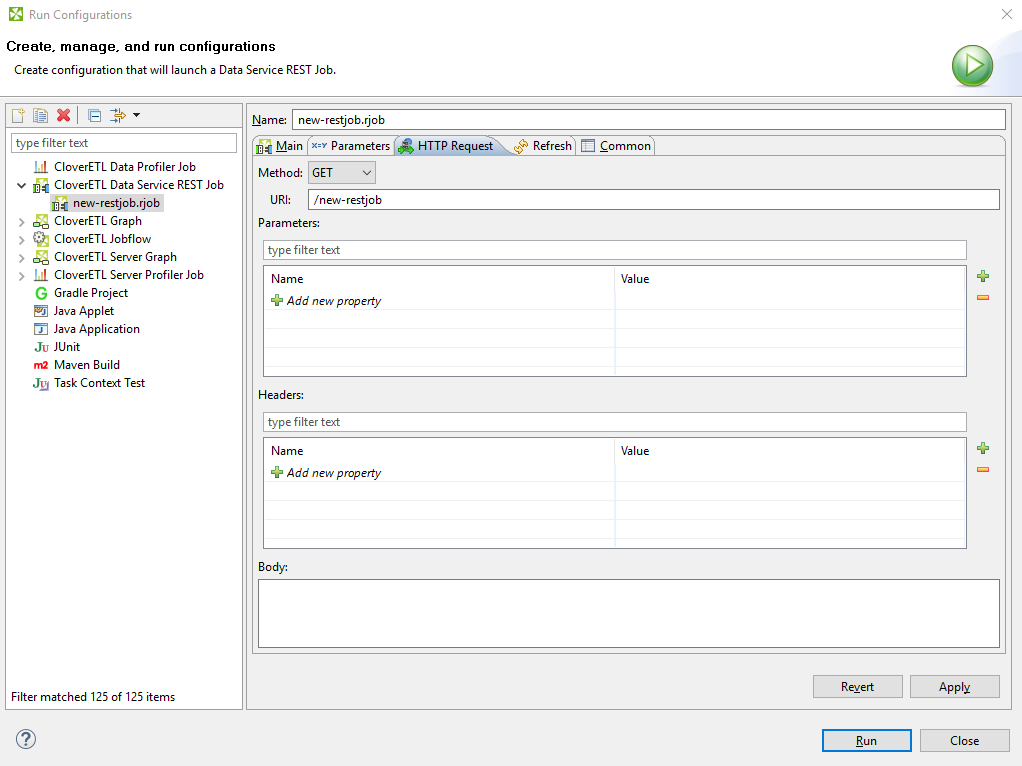The width and height of the screenshot is (1022, 766).
Task: Click the URI input field
Action: (654, 199)
